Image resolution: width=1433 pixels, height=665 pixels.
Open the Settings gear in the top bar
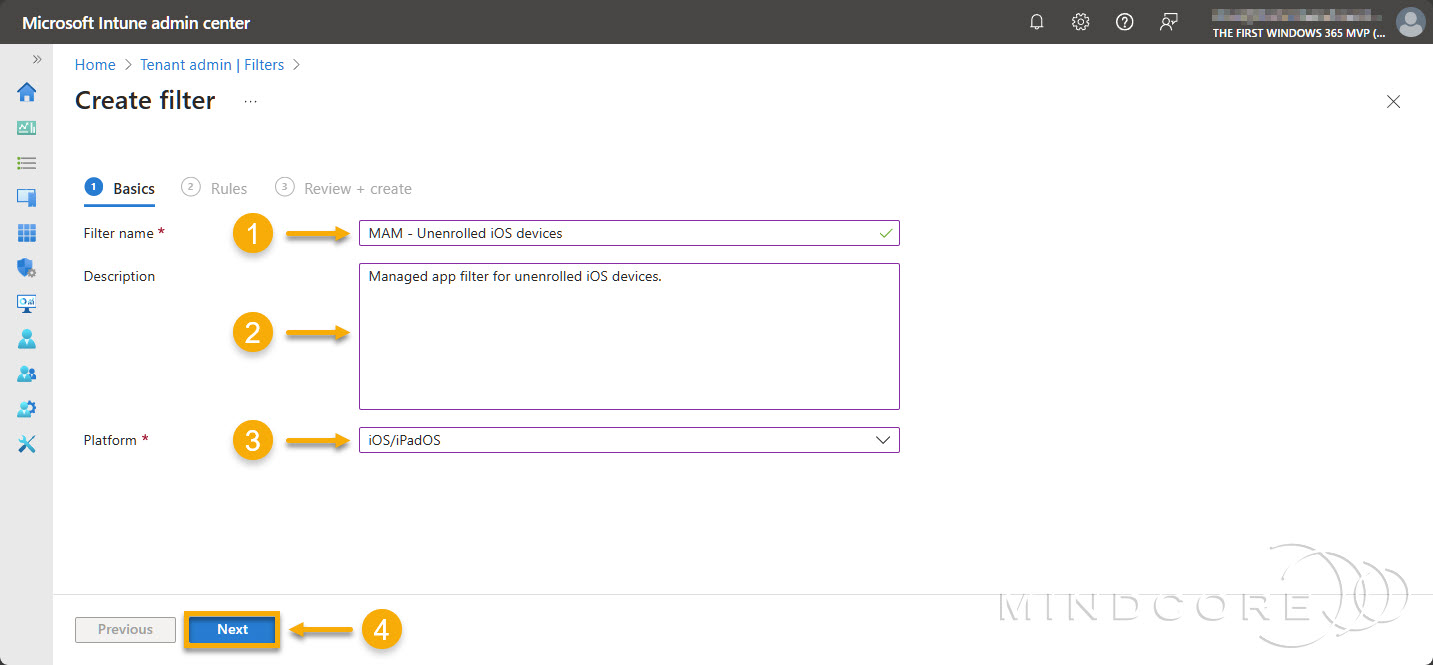coord(1080,21)
